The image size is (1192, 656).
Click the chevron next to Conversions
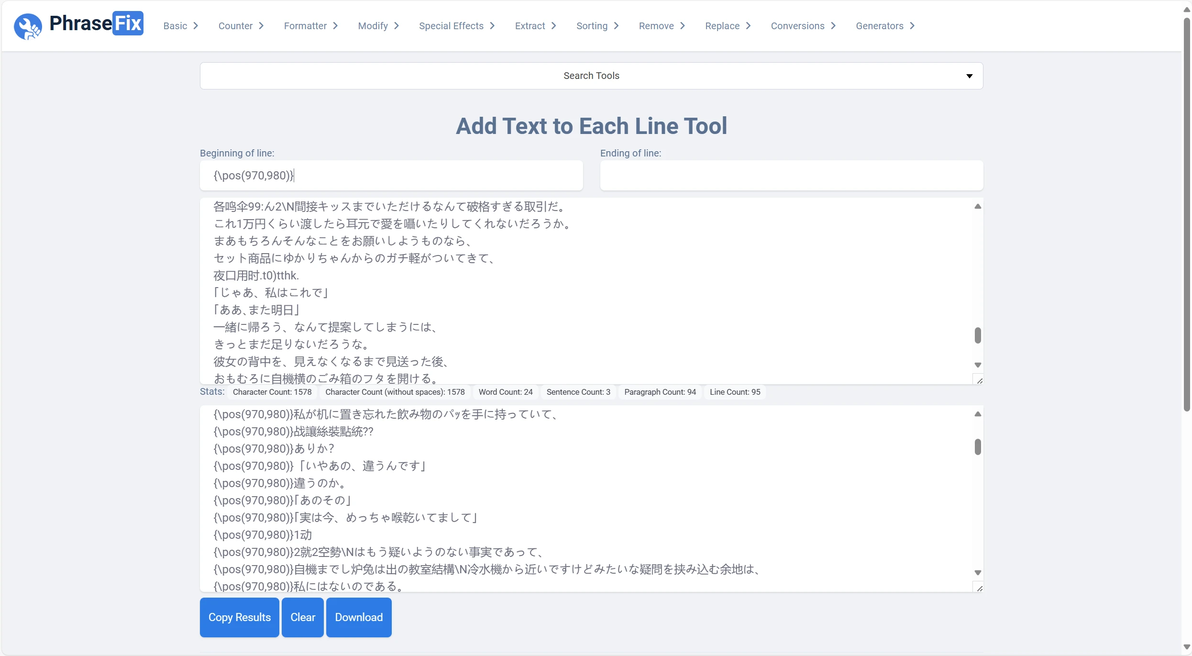click(832, 26)
